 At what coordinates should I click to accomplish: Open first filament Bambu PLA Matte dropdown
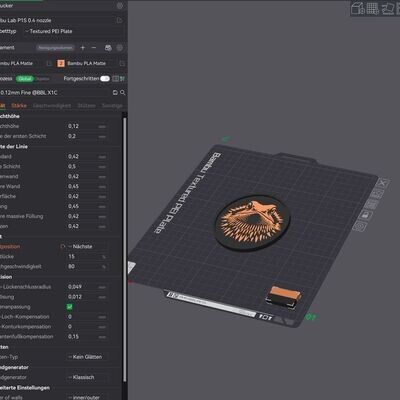[22, 63]
